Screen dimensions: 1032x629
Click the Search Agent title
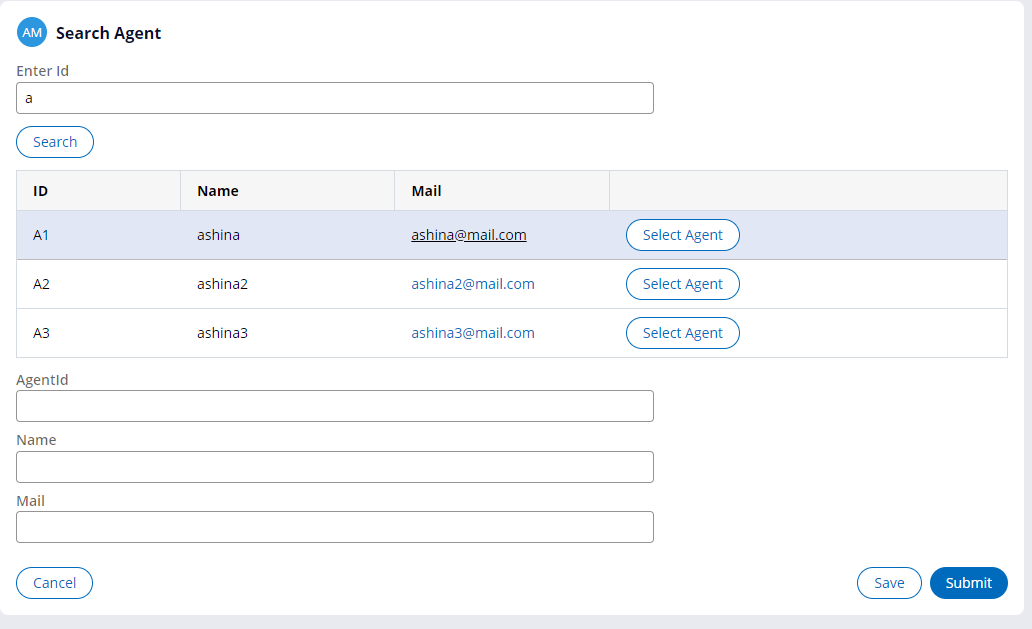pos(107,33)
